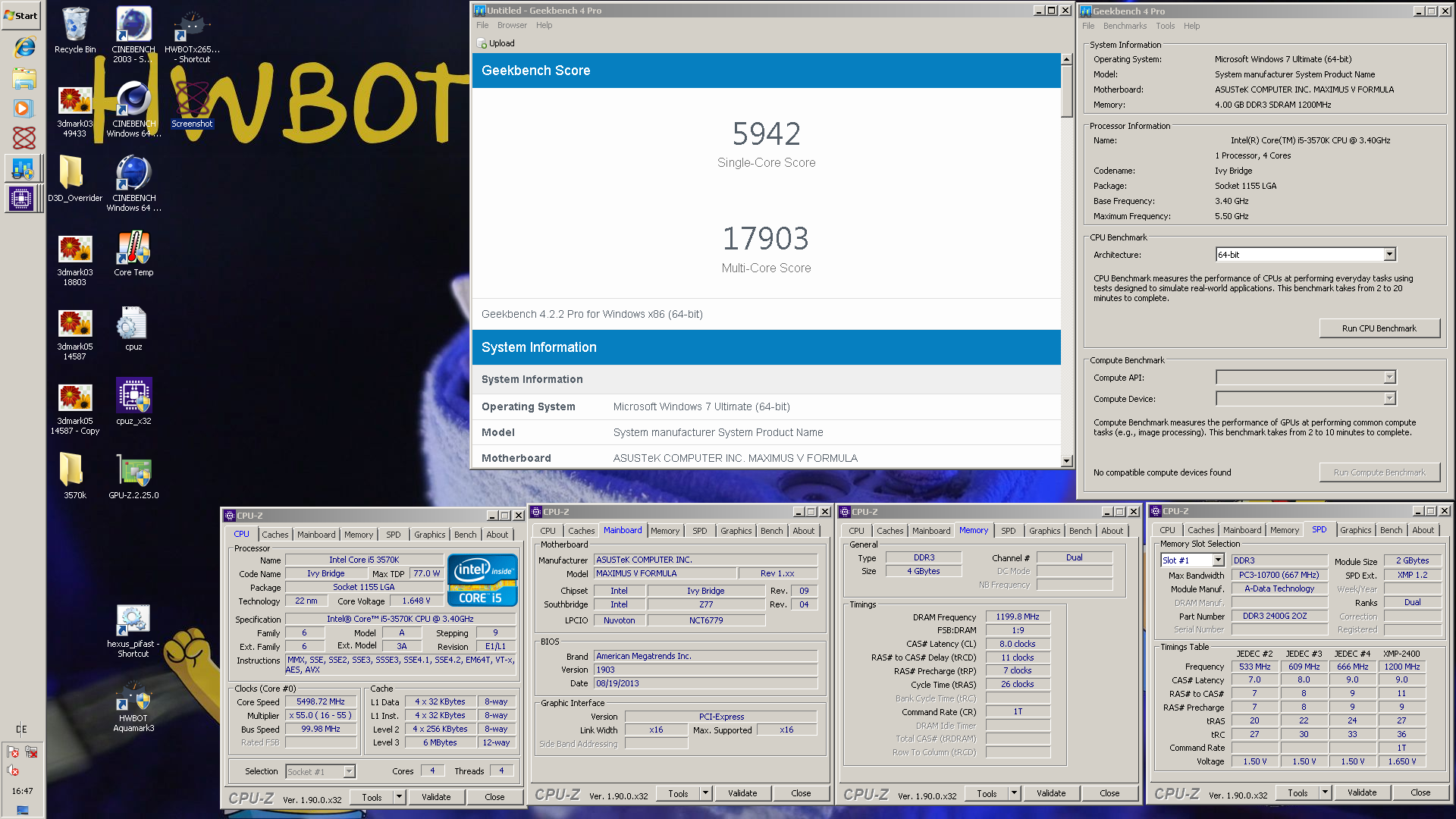Click the system tray clock showing 16:47
The width and height of the screenshot is (1456, 819).
click(x=22, y=791)
